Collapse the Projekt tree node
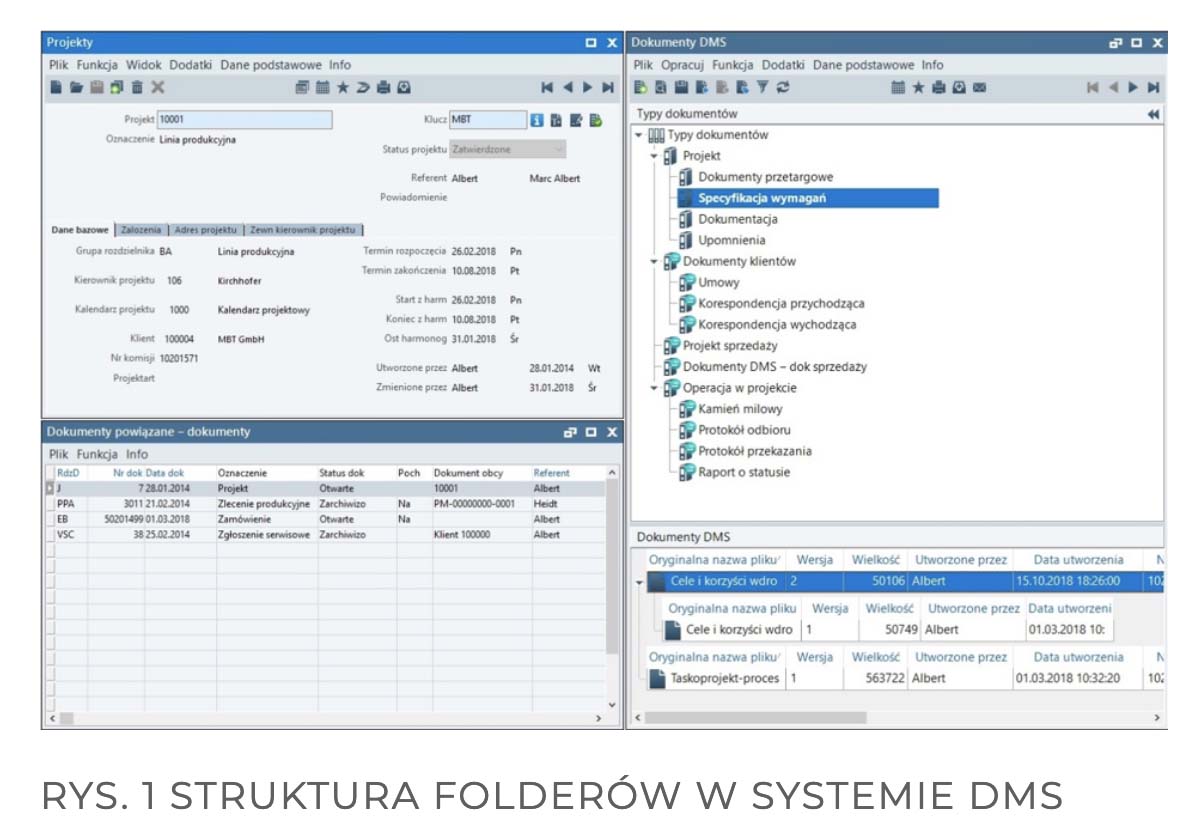 pyautogui.click(x=652, y=156)
